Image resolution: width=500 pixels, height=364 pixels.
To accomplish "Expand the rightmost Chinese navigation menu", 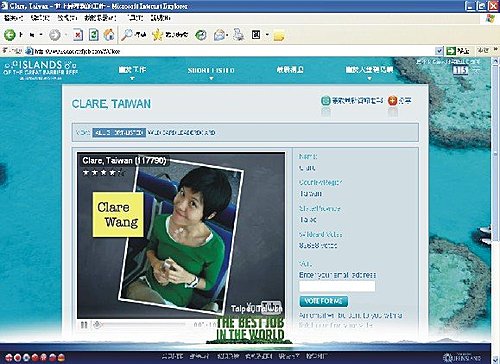I will (x=369, y=70).
